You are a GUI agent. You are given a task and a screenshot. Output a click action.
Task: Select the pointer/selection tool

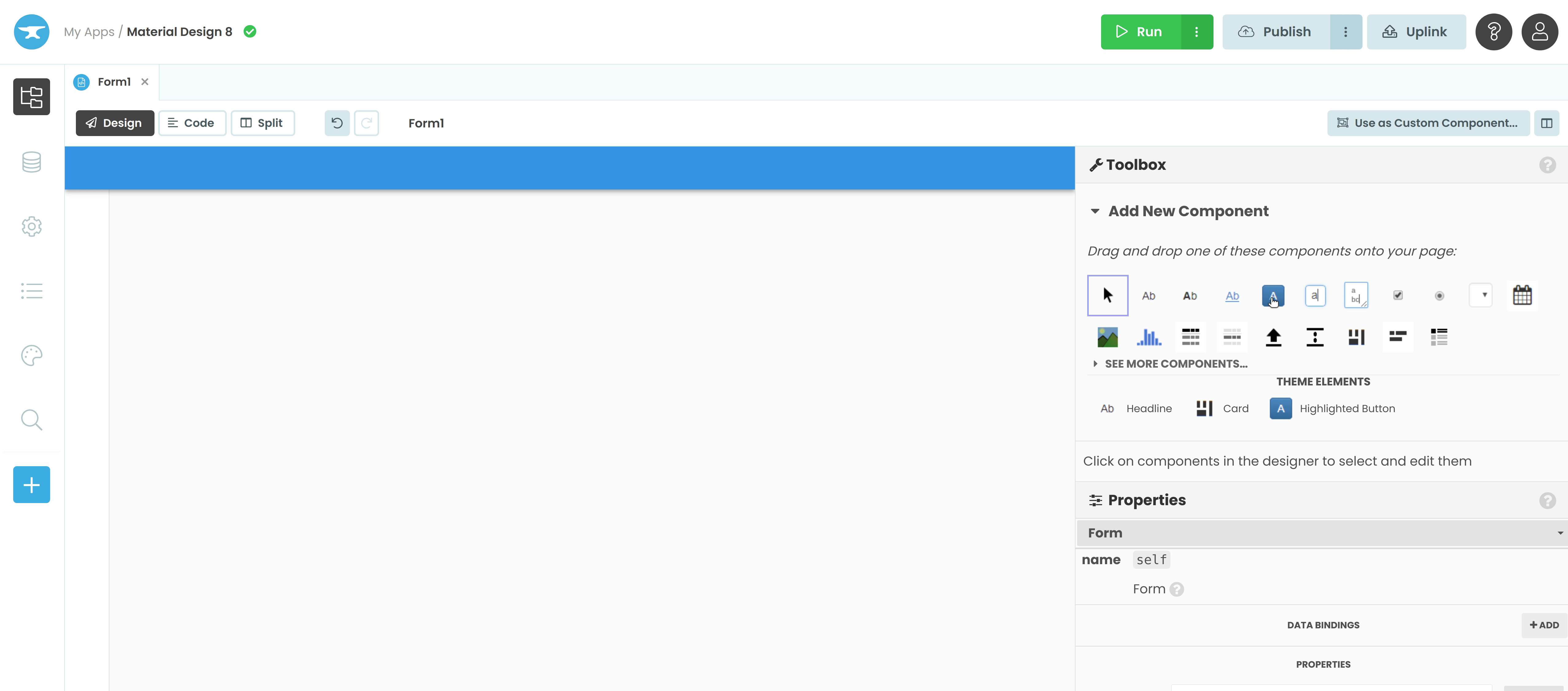pyautogui.click(x=1107, y=295)
